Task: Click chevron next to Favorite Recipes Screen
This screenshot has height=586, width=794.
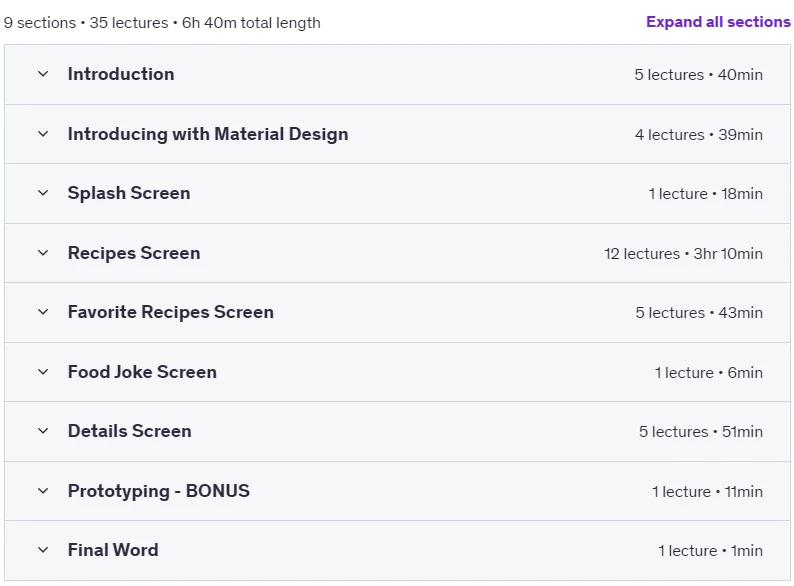Action: [43, 312]
